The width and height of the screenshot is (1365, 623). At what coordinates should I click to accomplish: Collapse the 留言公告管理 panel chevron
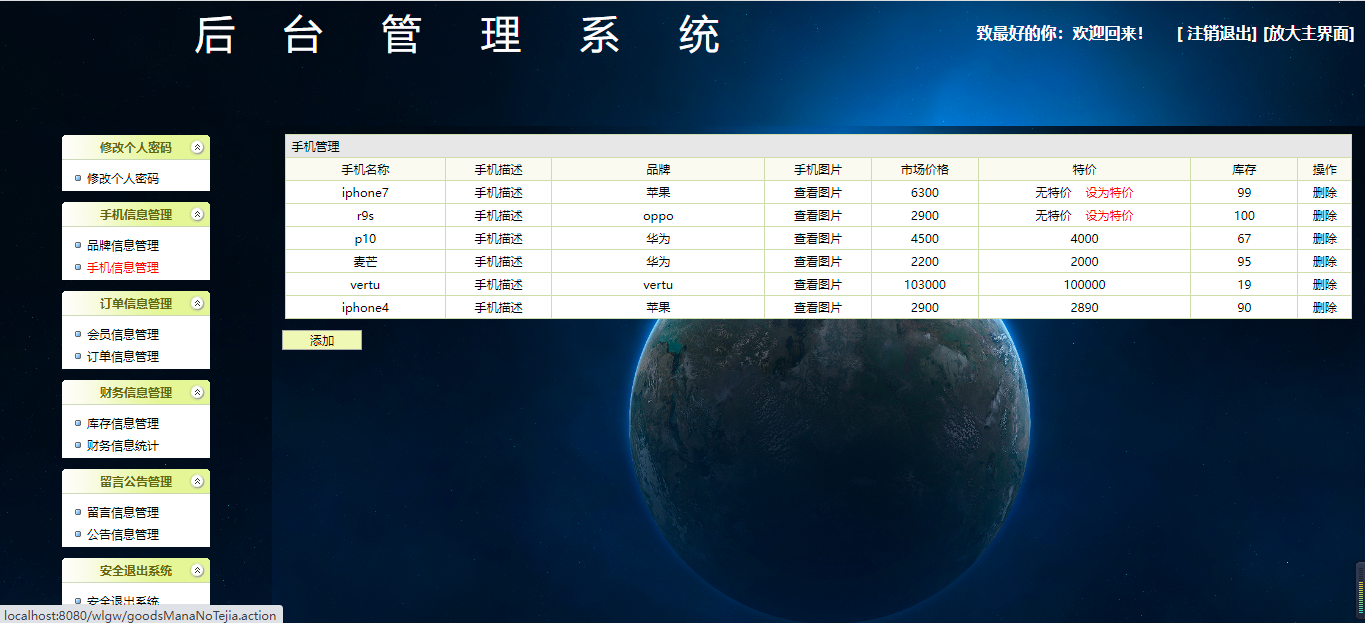197,481
